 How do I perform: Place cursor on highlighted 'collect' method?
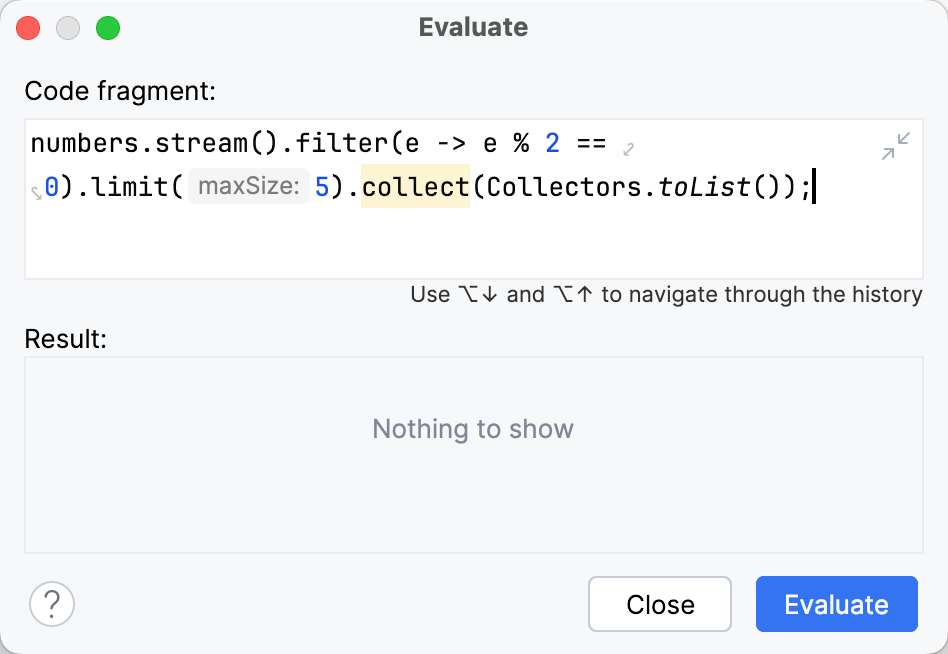pyautogui.click(x=415, y=187)
